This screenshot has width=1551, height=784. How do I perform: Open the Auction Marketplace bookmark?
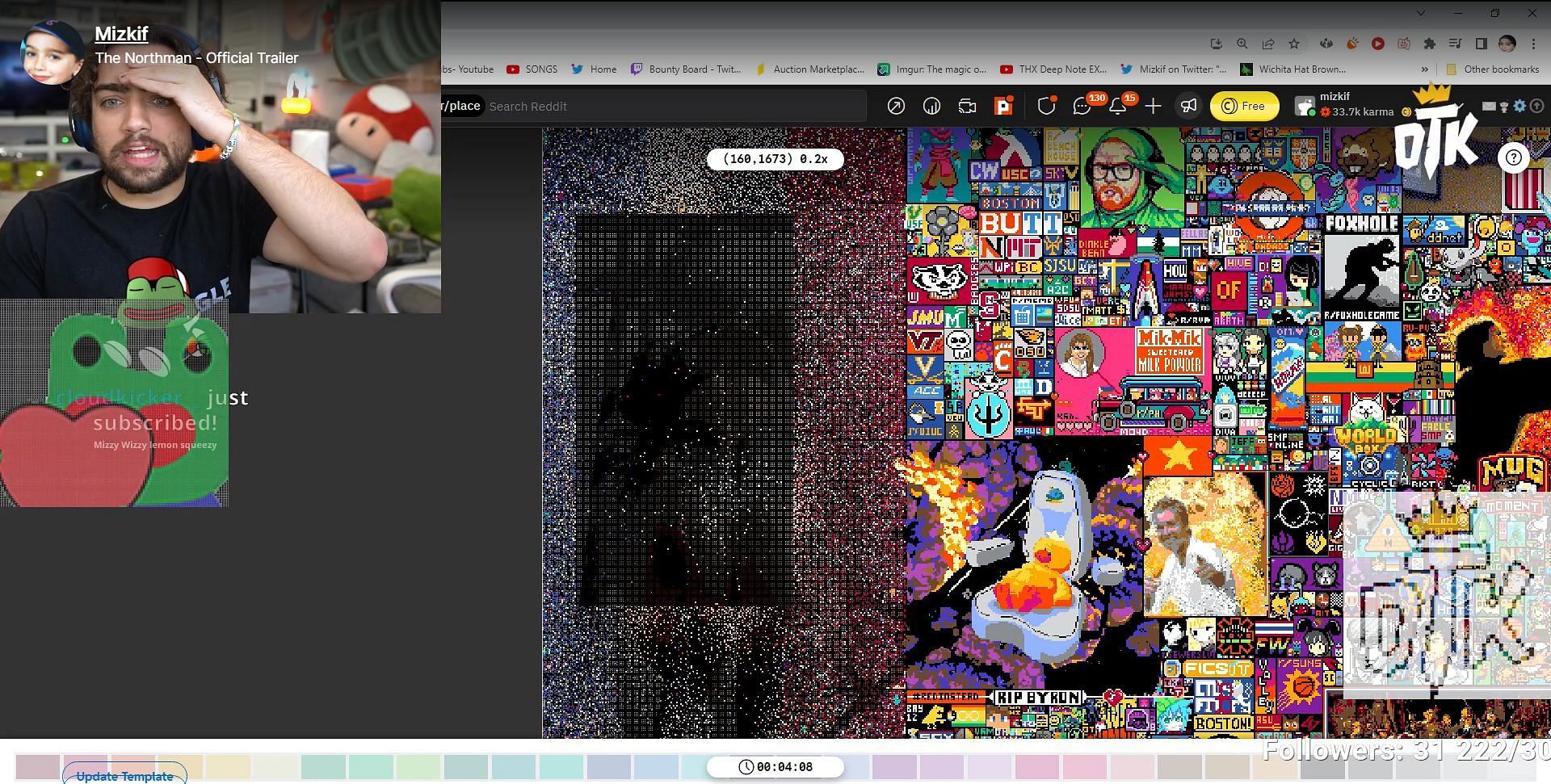point(809,69)
